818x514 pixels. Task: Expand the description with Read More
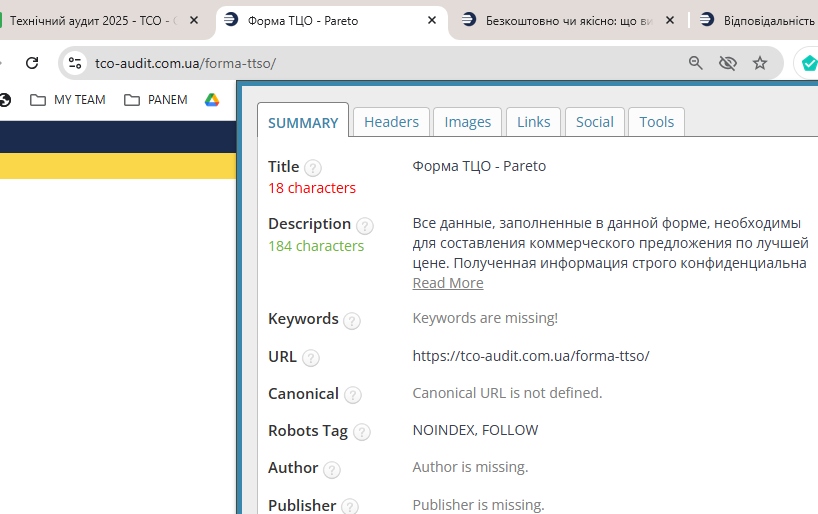click(448, 283)
